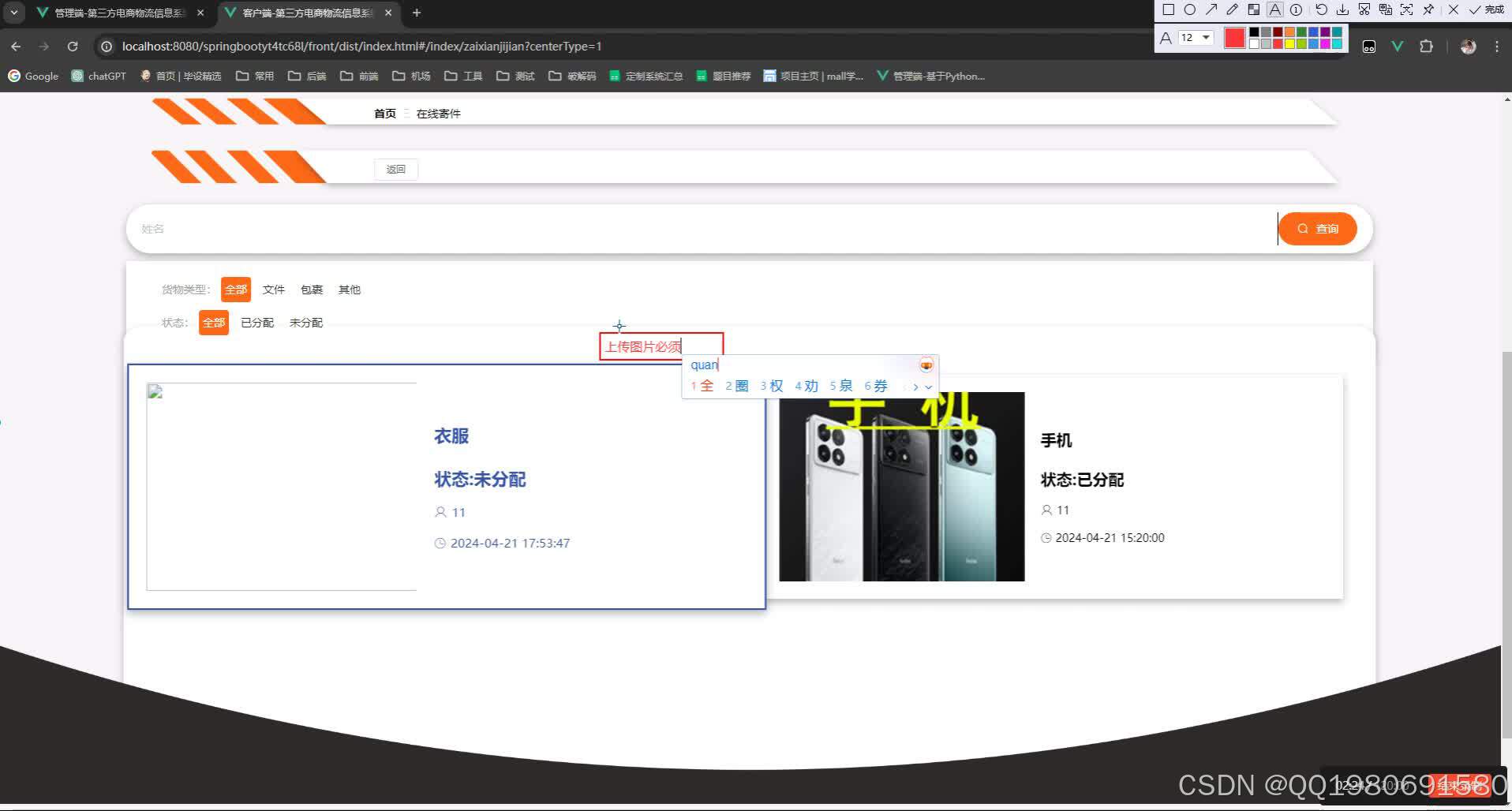The width and height of the screenshot is (1512, 811).
Task: Pick the black color swatch in the toolbar
Action: [x=1254, y=32]
